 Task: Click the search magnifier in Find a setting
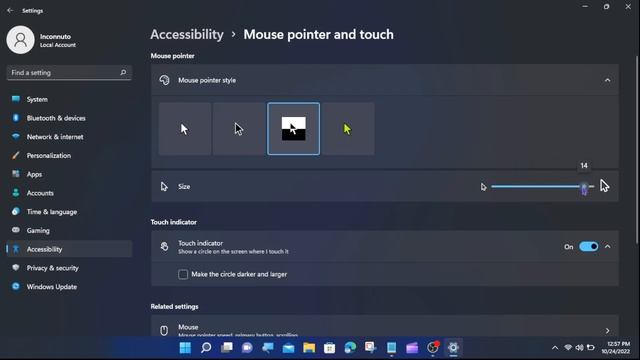click(x=123, y=72)
